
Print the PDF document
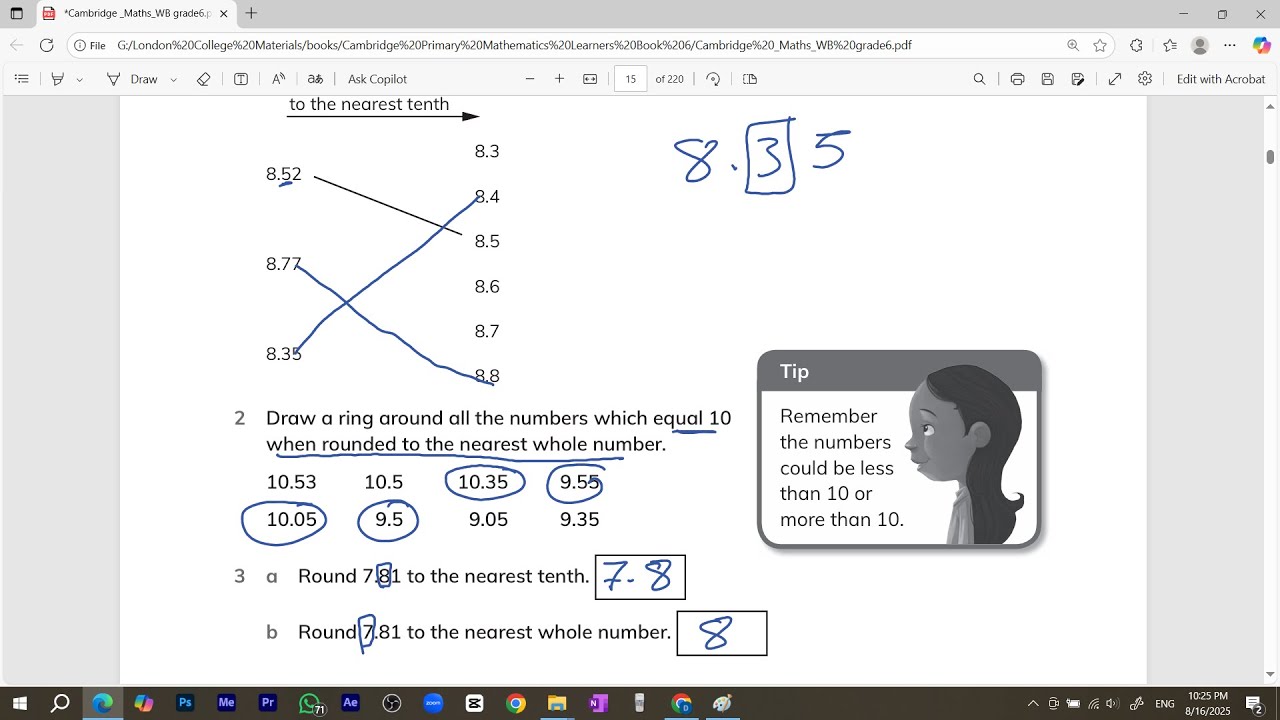(x=1017, y=79)
